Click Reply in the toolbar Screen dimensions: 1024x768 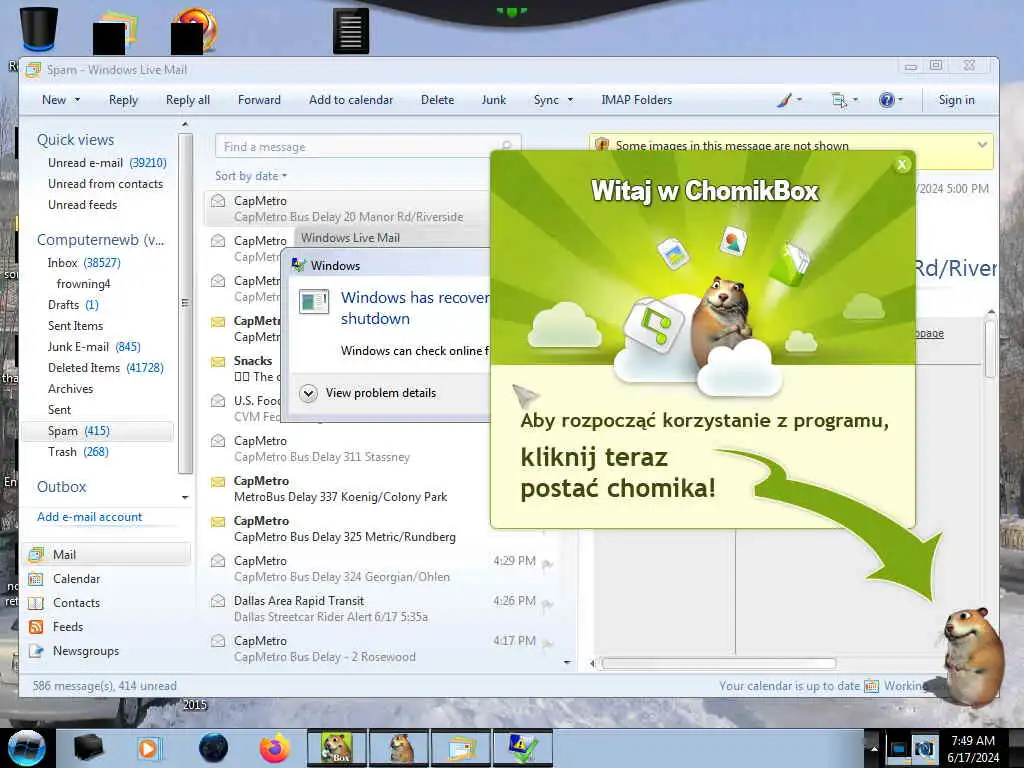123,100
